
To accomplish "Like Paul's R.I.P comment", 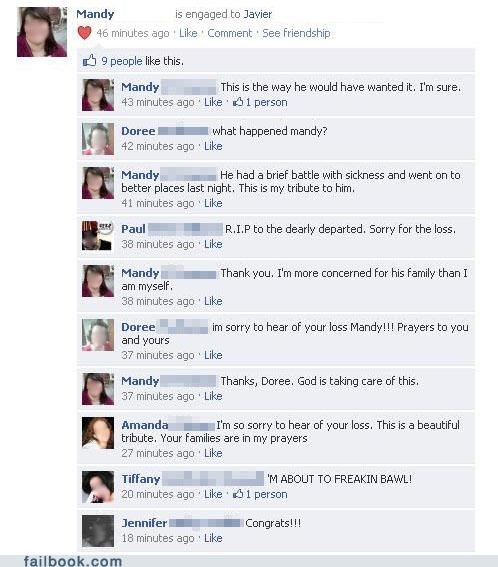I will [213, 244].
